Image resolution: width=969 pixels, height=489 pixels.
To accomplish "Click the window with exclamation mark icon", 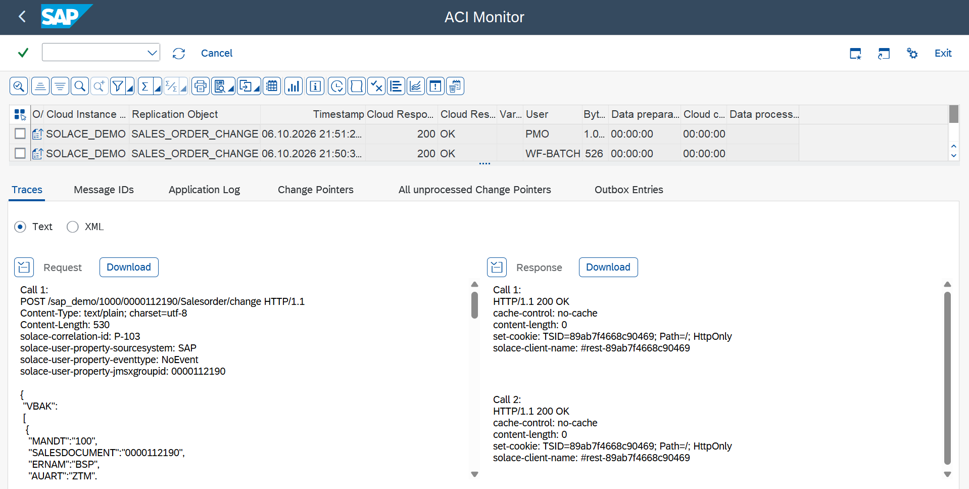I will (436, 87).
